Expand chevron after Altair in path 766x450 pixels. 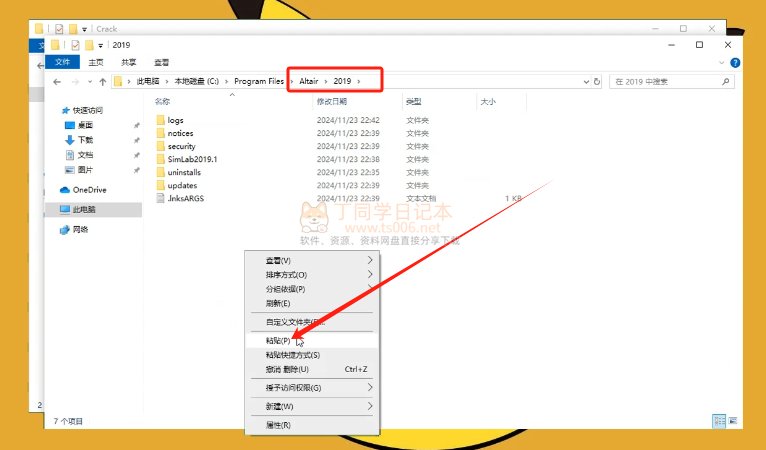tap(326, 81)
